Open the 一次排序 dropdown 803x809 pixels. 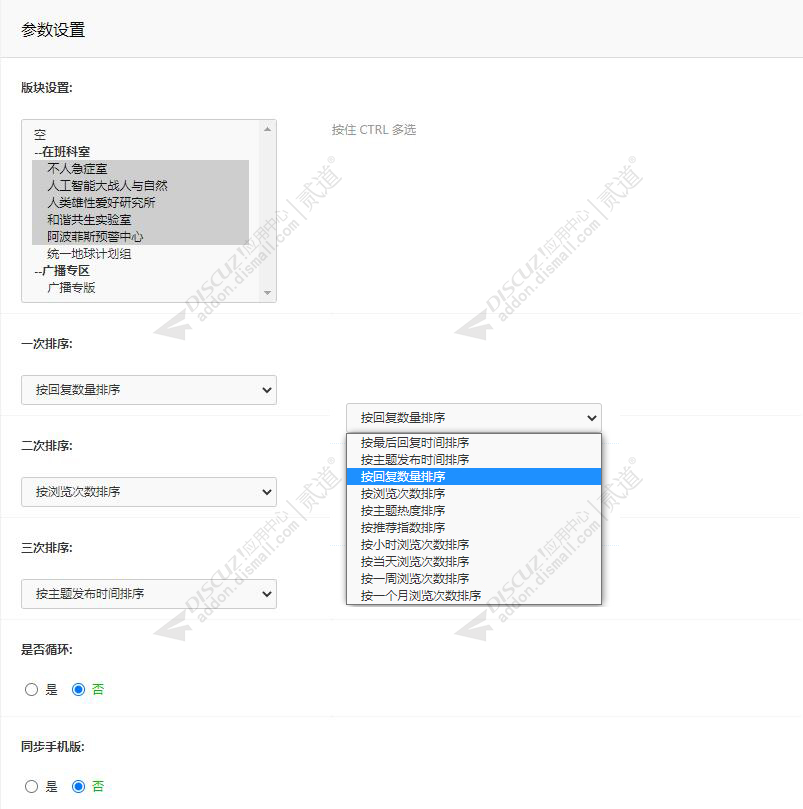(149, 390)
